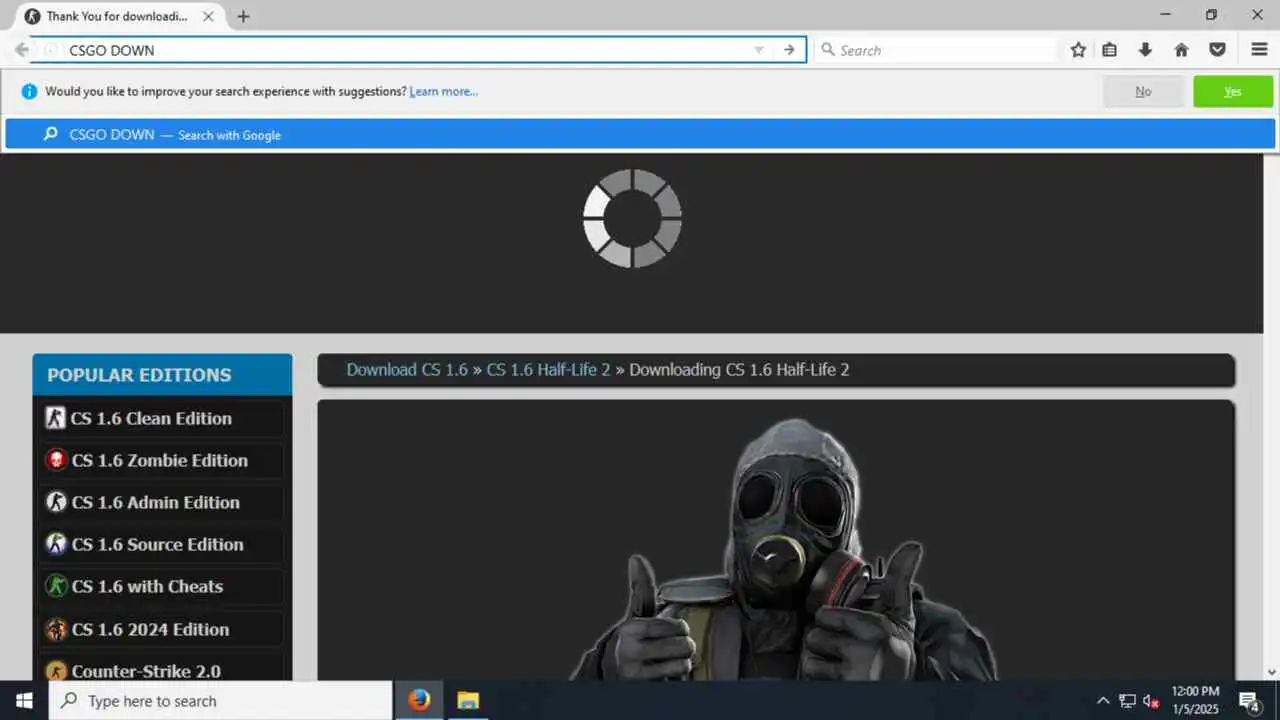Open CS 1.6 Zombie Edition link
The width and height of the screenshot is (1280, 720).
pos(159,460)
